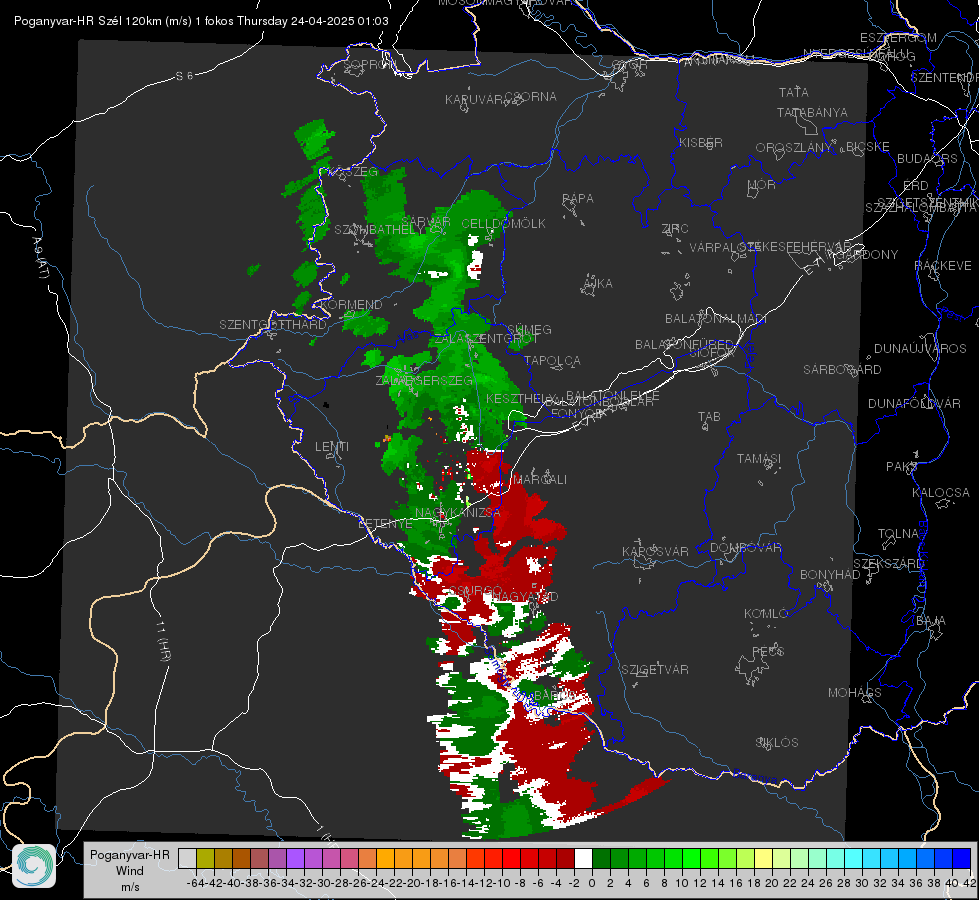Click the RÁCKEVE town label
The image size is (979, 900).
pos(943,266)
